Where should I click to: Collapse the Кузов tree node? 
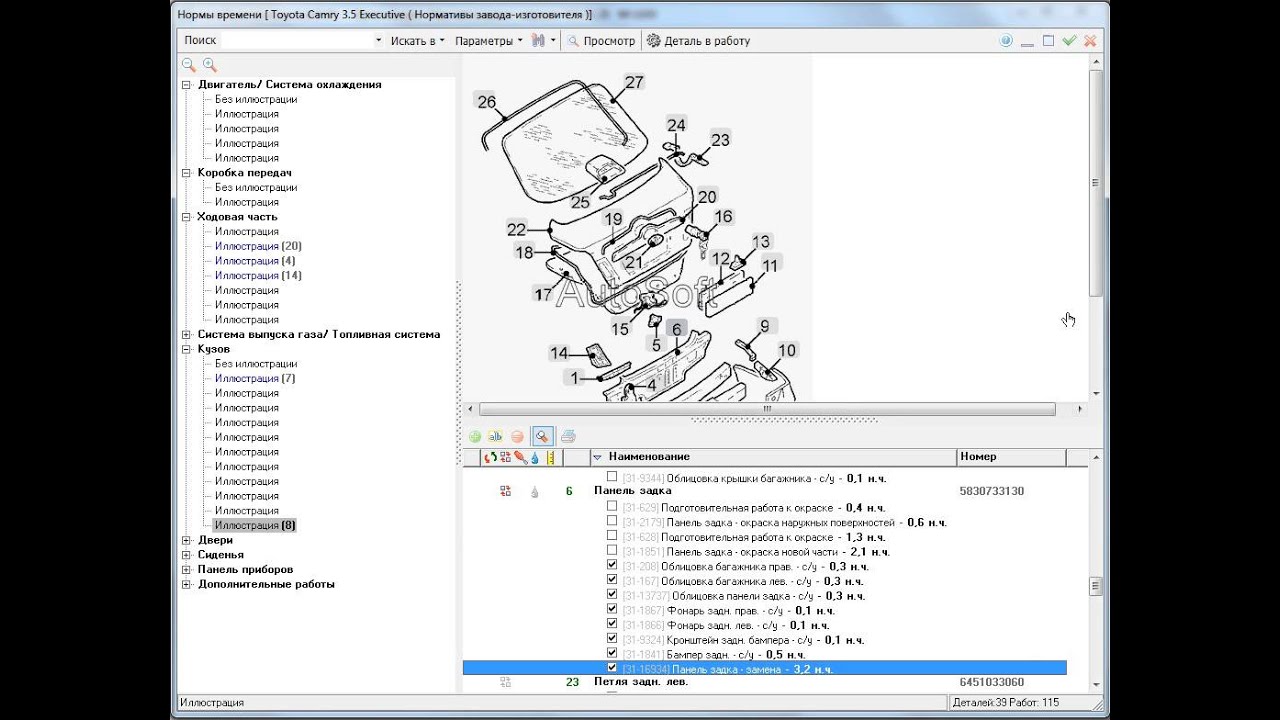point(187,349)
